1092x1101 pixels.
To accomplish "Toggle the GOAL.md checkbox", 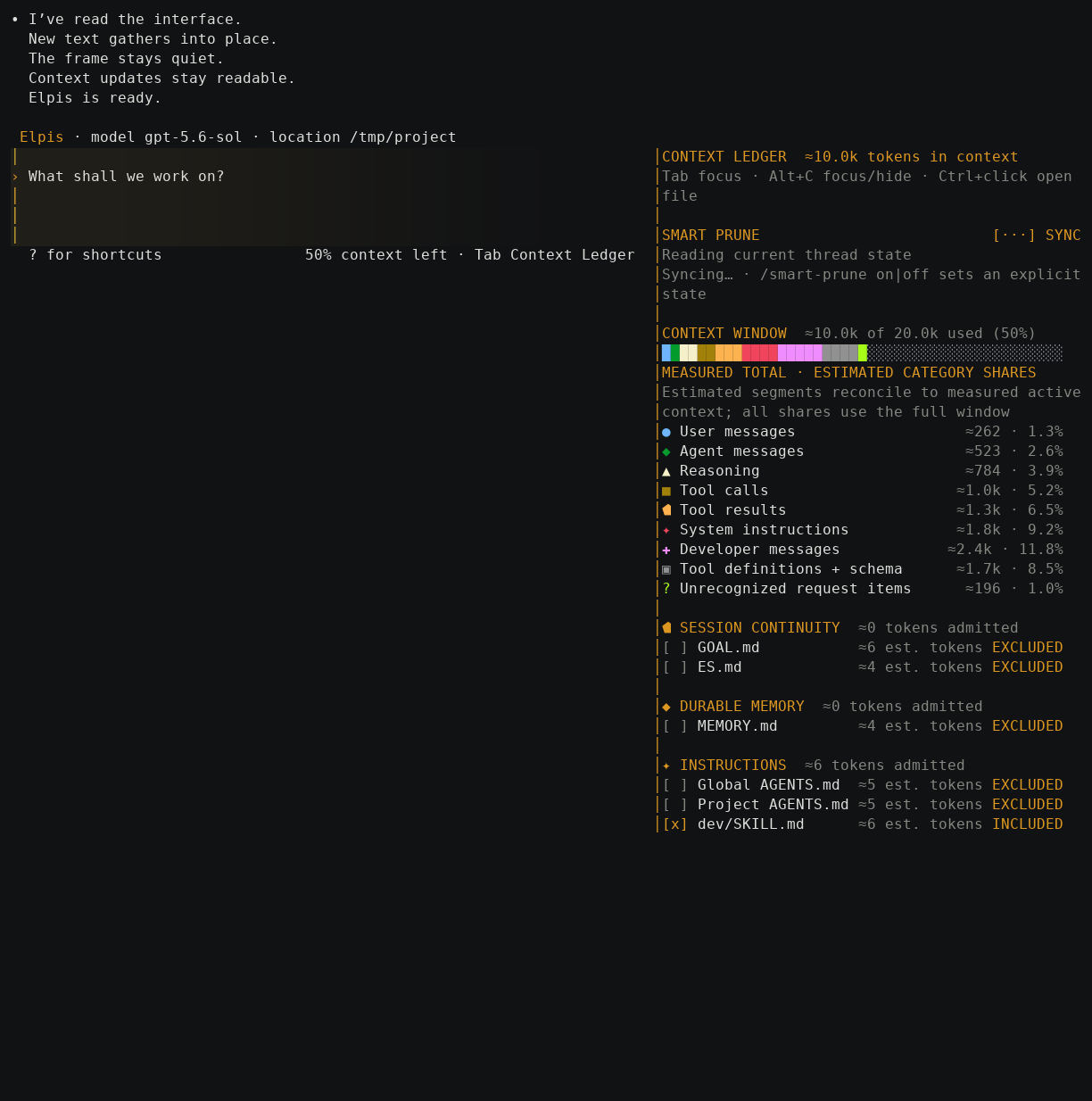I will click(x=675, y=648).
